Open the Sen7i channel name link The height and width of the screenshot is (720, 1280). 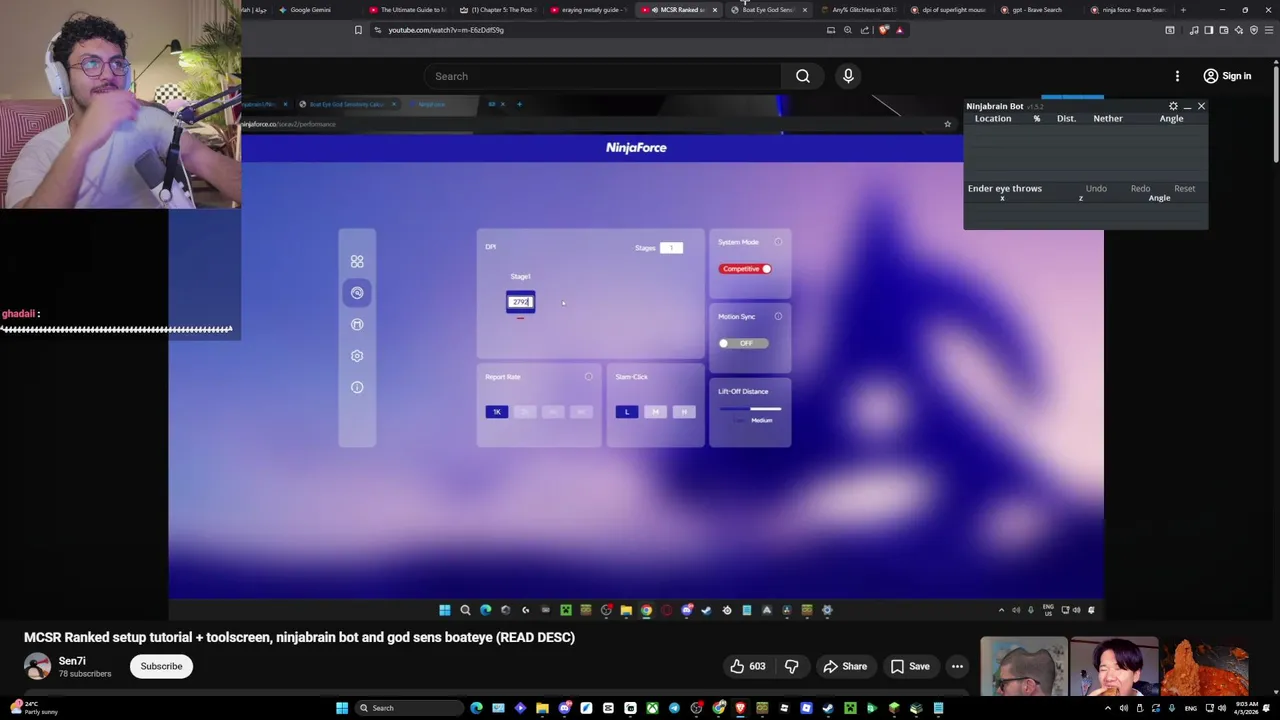72,661
